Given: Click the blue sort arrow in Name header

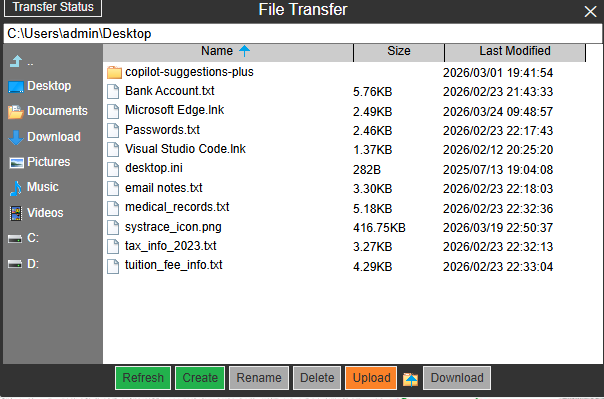Looking at the screenshot, I should pos(244,51).
